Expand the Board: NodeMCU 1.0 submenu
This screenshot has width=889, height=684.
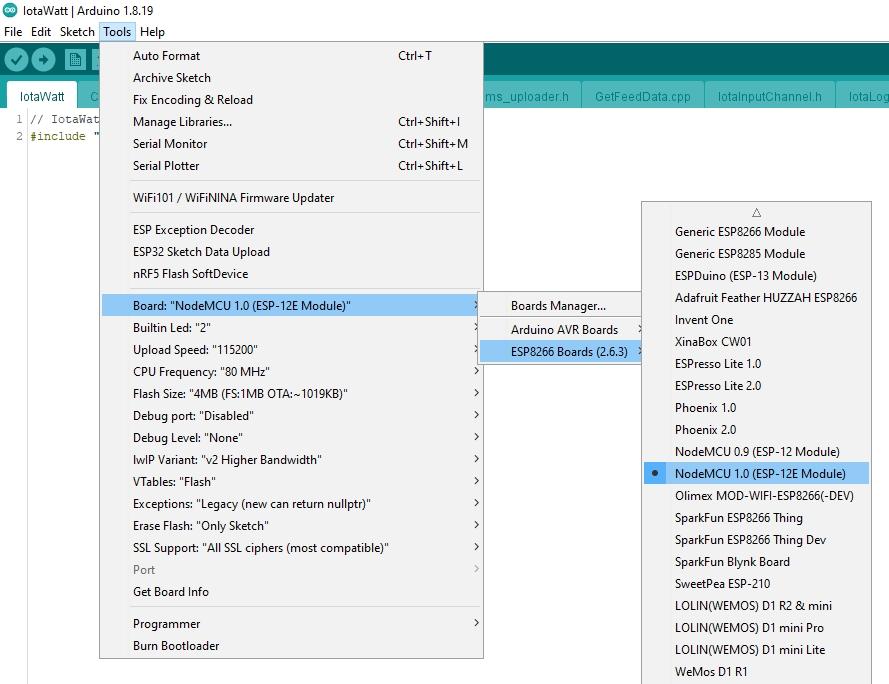tap(291, 306)
